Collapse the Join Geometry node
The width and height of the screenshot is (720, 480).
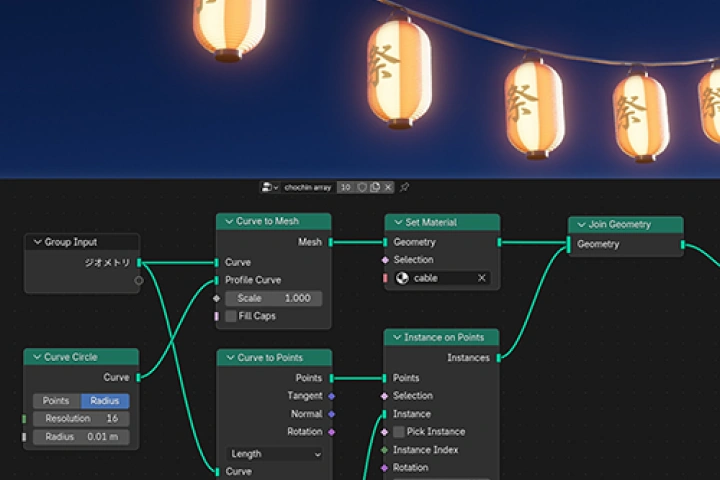(581, 225)
